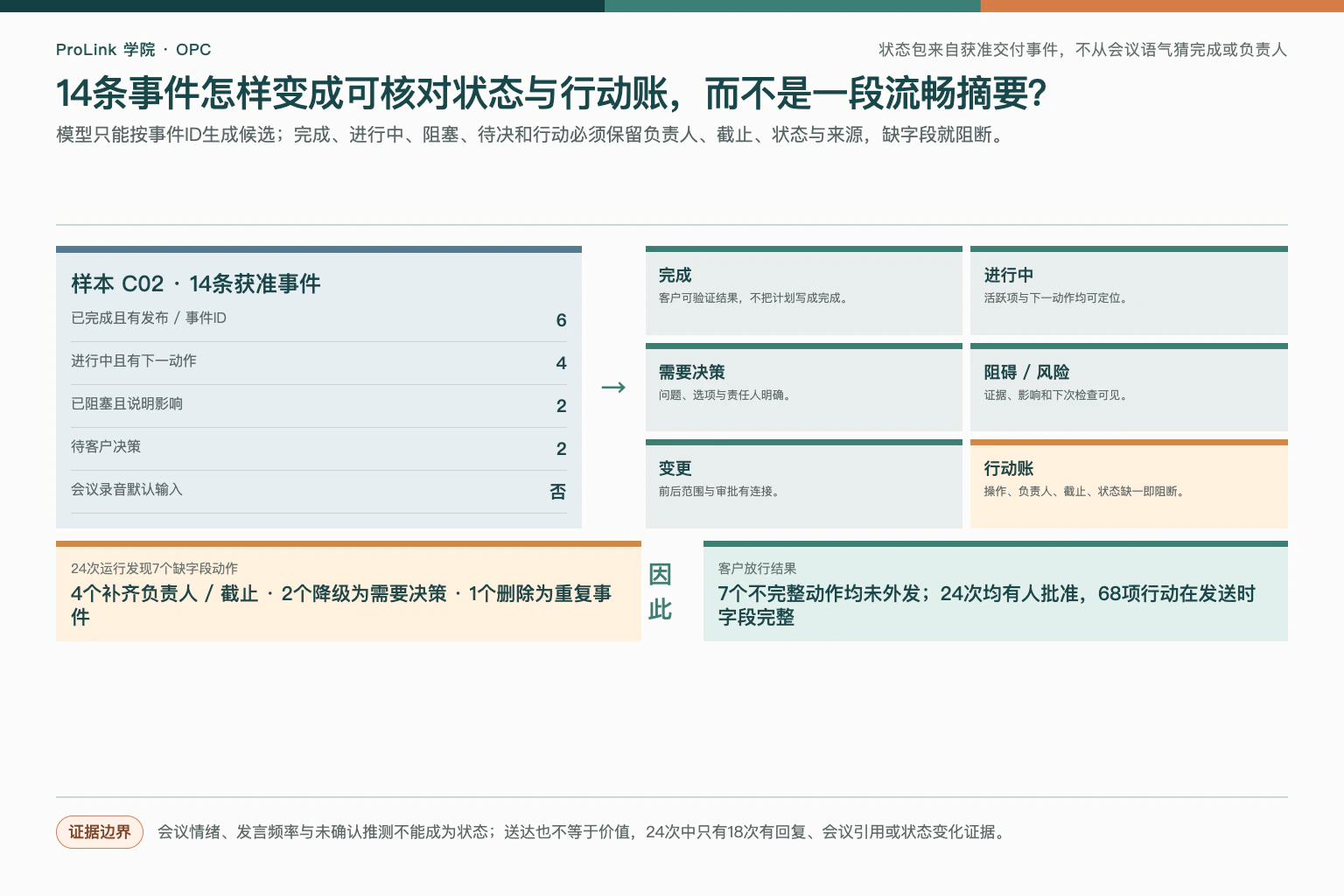Click the footer note starting 会议情绪、发言频率

point(584,832)
